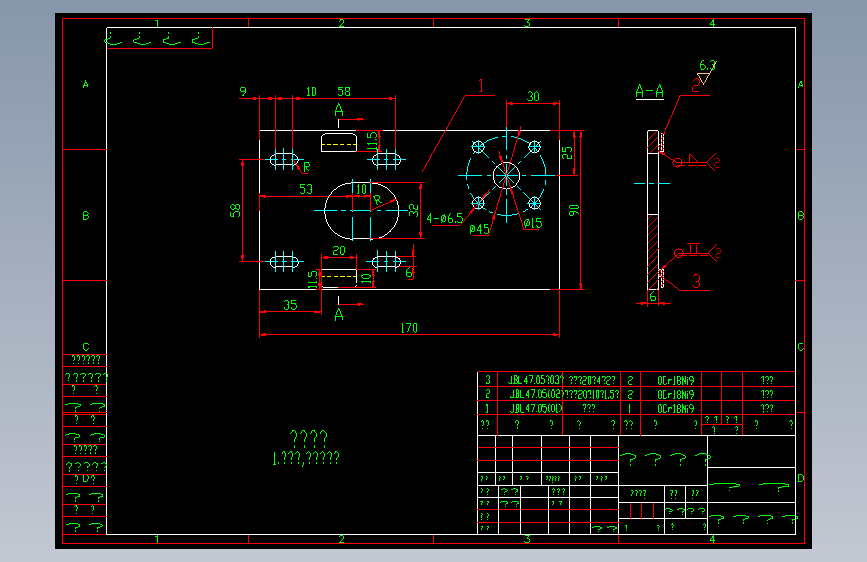Viewport: 867px width, 562px height.
Task: Select row 3 part number JBL47.05?03?
Action: click(536, 380)
